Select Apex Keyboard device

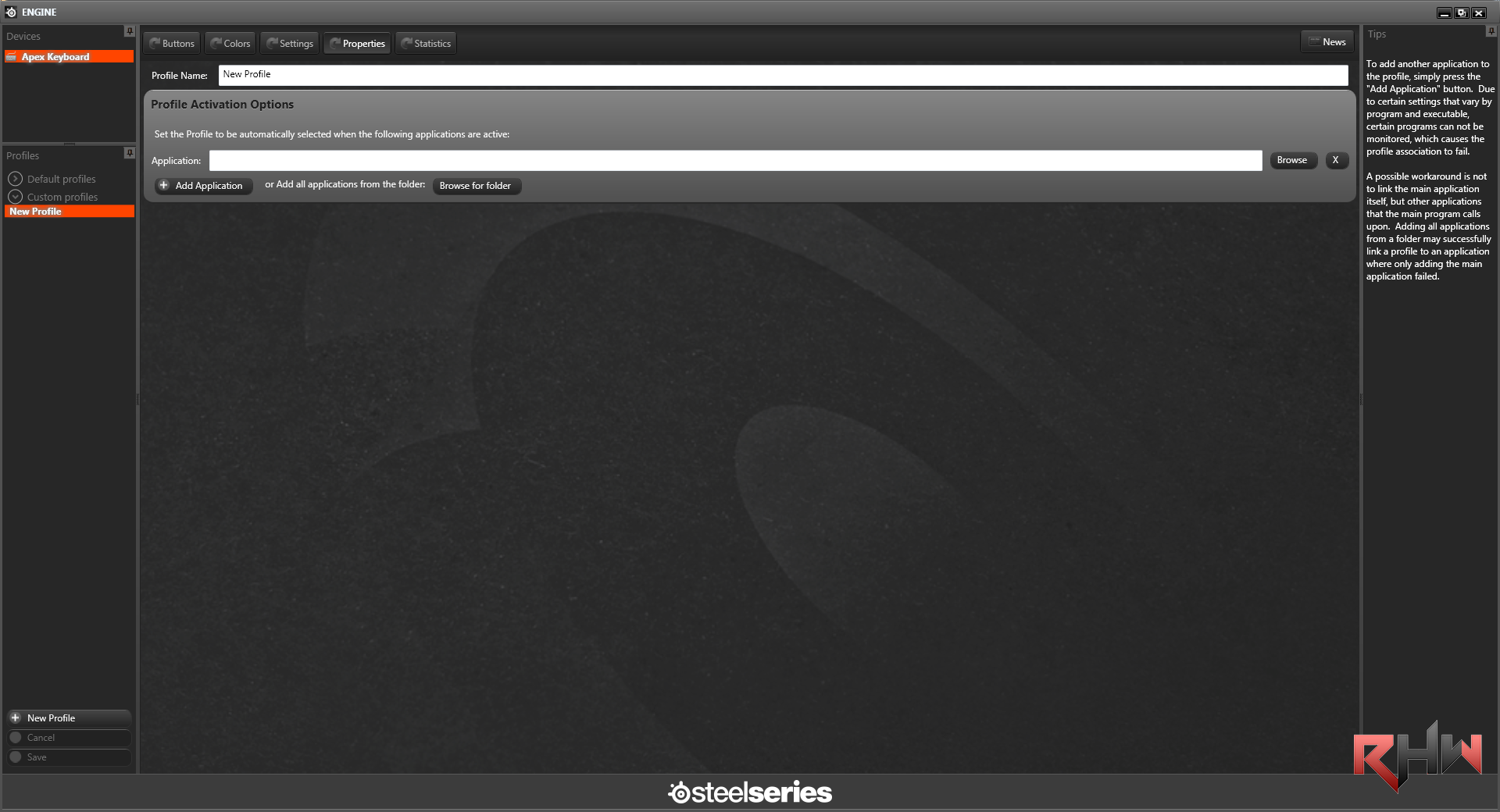tap(69, 57)
